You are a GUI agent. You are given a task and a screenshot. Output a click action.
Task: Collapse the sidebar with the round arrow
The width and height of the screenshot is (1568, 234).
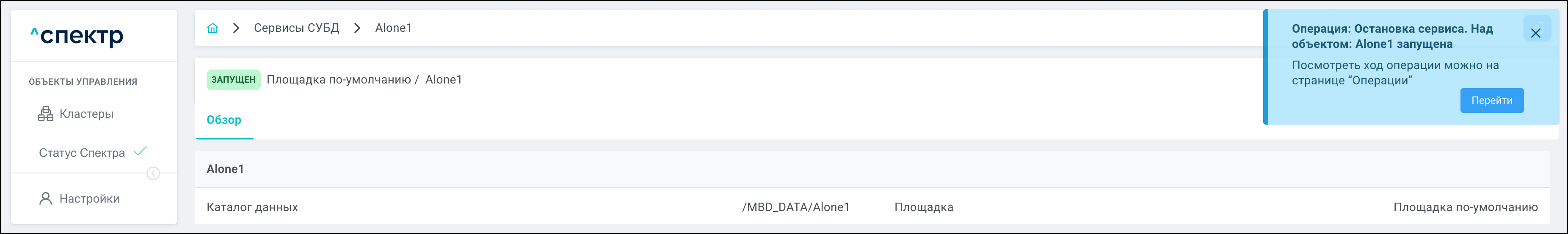point(153,174)
